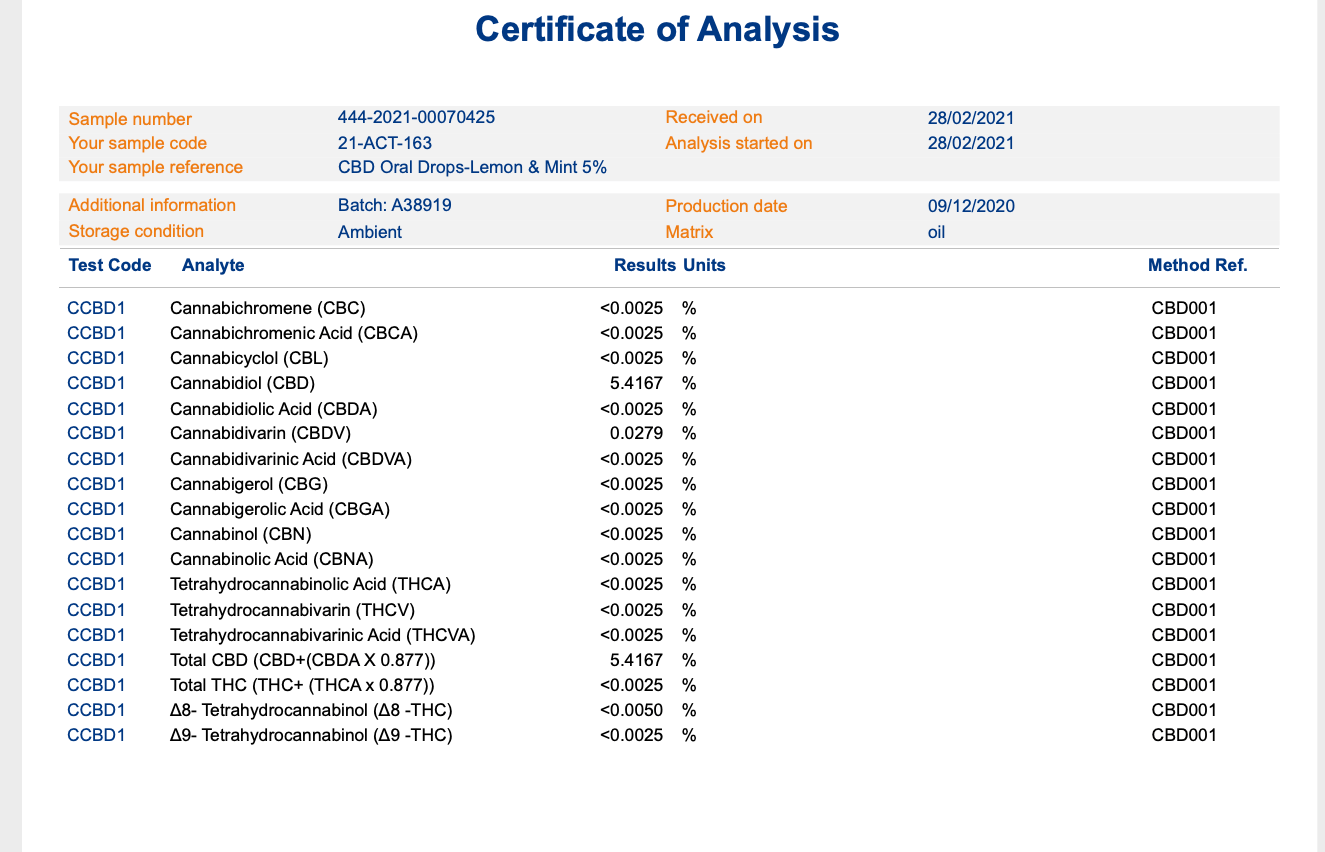Click the Method Ref. column header
The height and width of the screenshot is (852, 1325).
(1197, 265)
